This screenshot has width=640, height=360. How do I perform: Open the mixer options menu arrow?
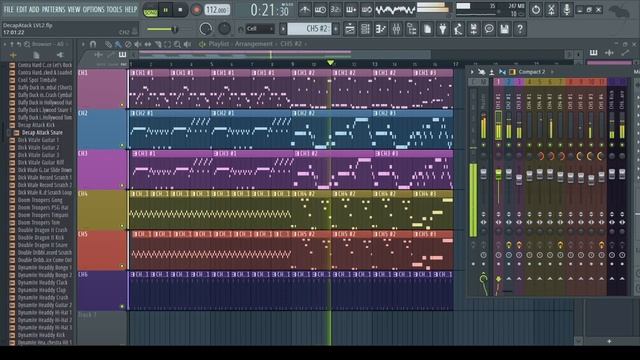coord(472,72)
